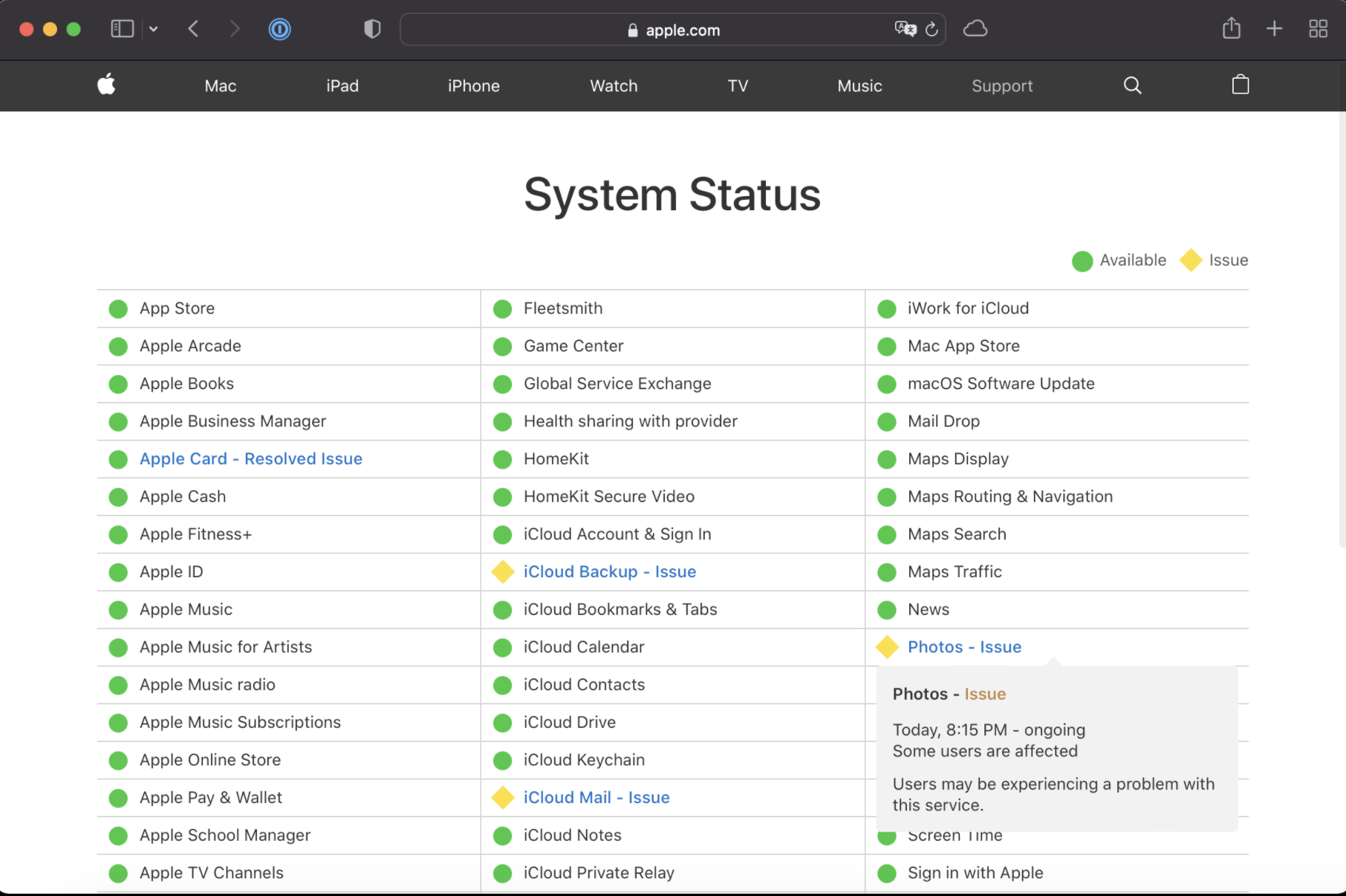Click the apple.com address bar
Screen dimensions: 1346x896
(672, 30)
